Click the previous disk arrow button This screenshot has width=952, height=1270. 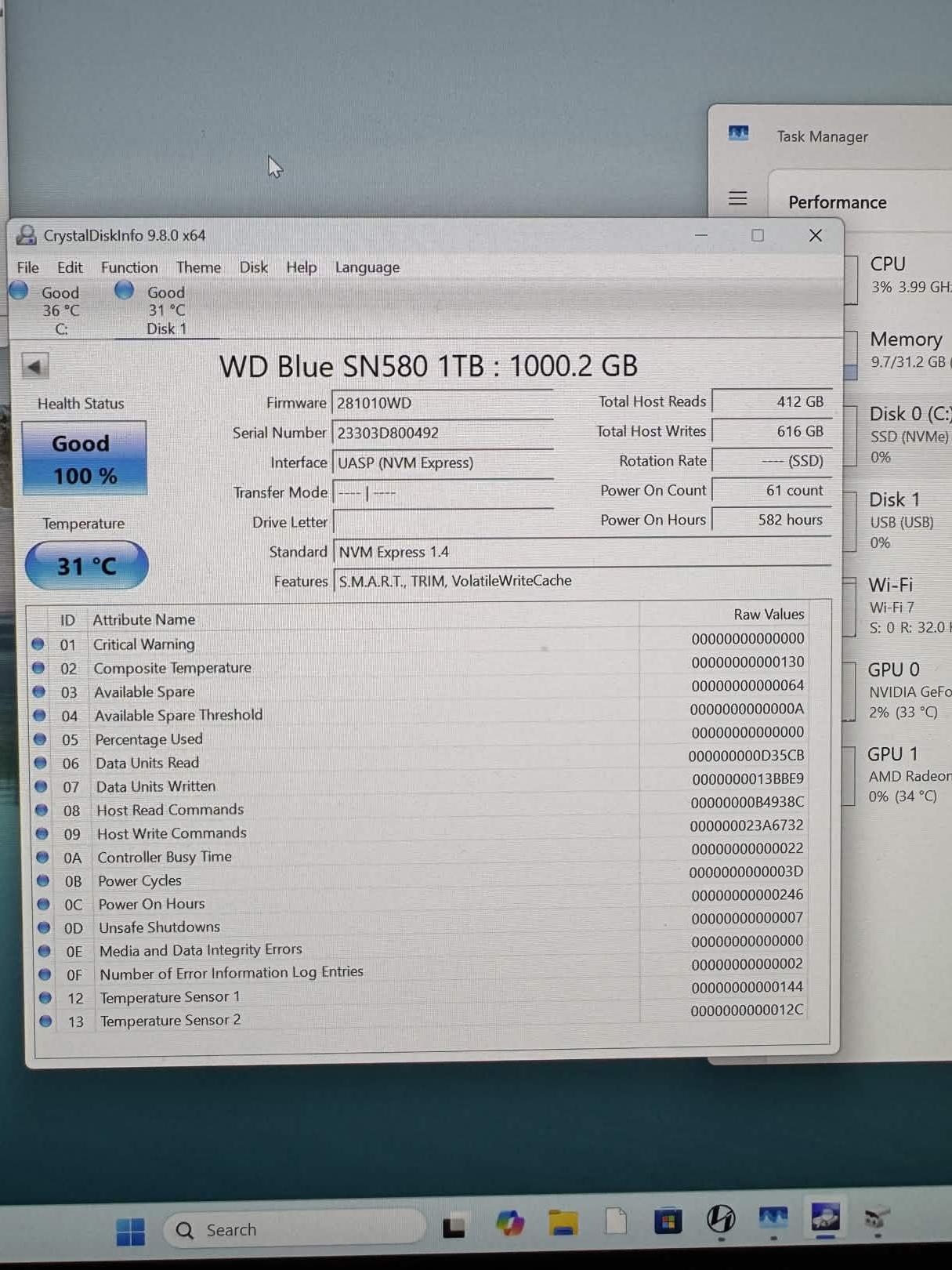point(34,366)
